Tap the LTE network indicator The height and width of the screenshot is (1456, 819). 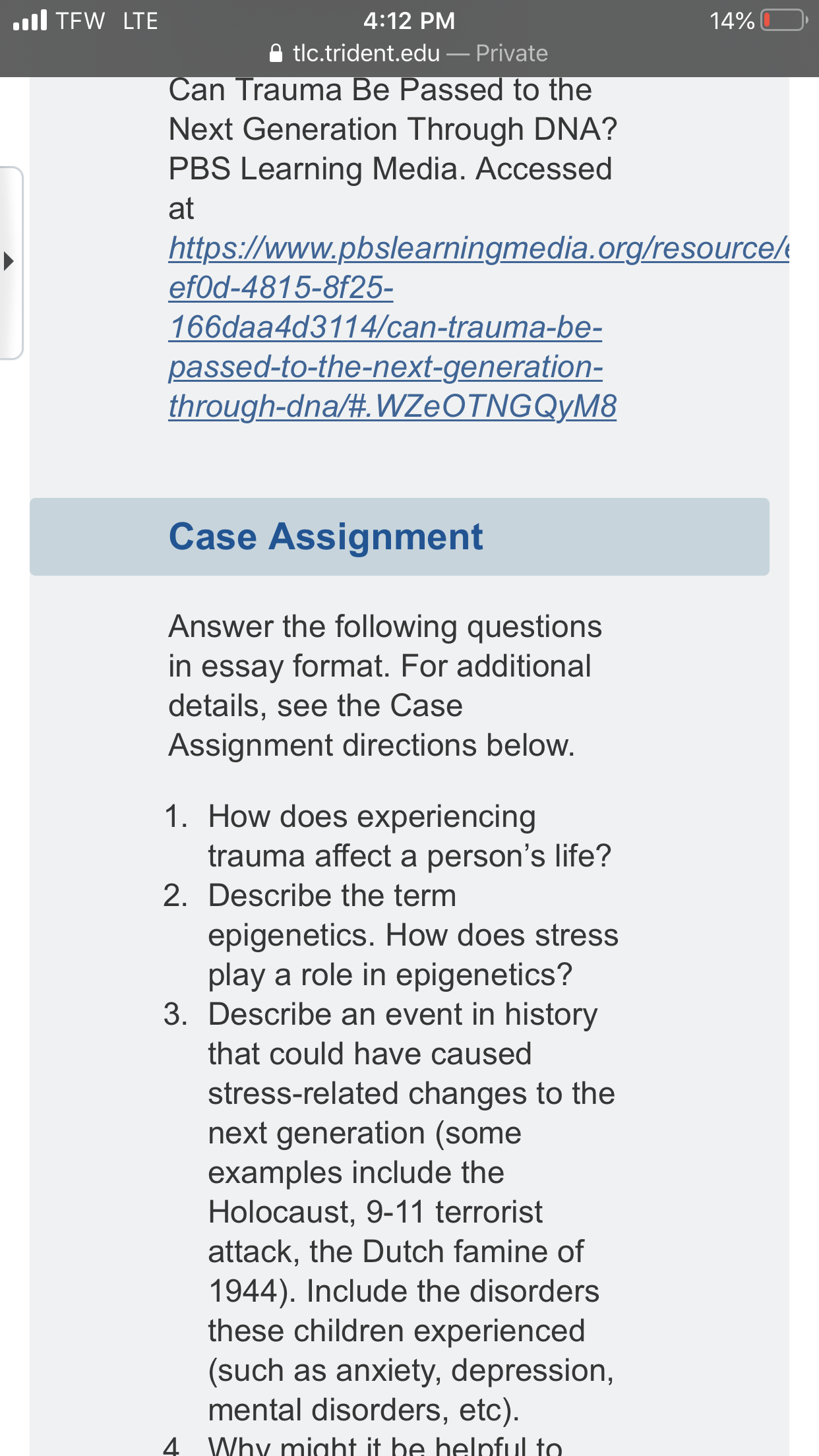[x=140, y=20]
